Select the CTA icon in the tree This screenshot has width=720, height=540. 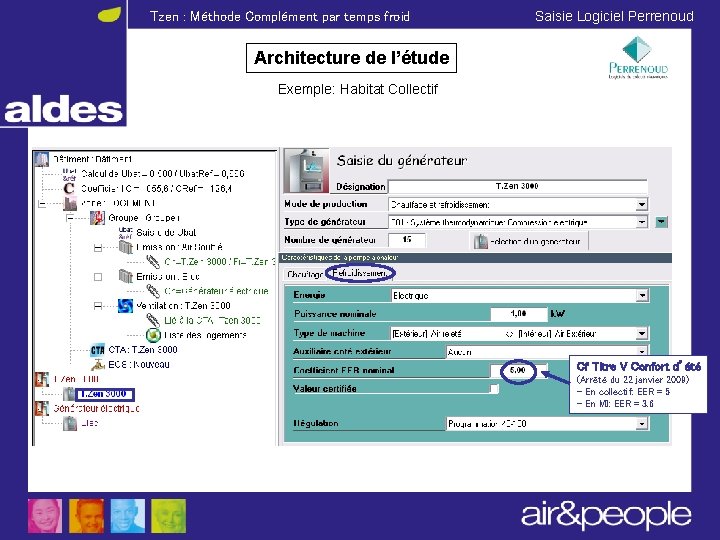(x=97, y=350)
